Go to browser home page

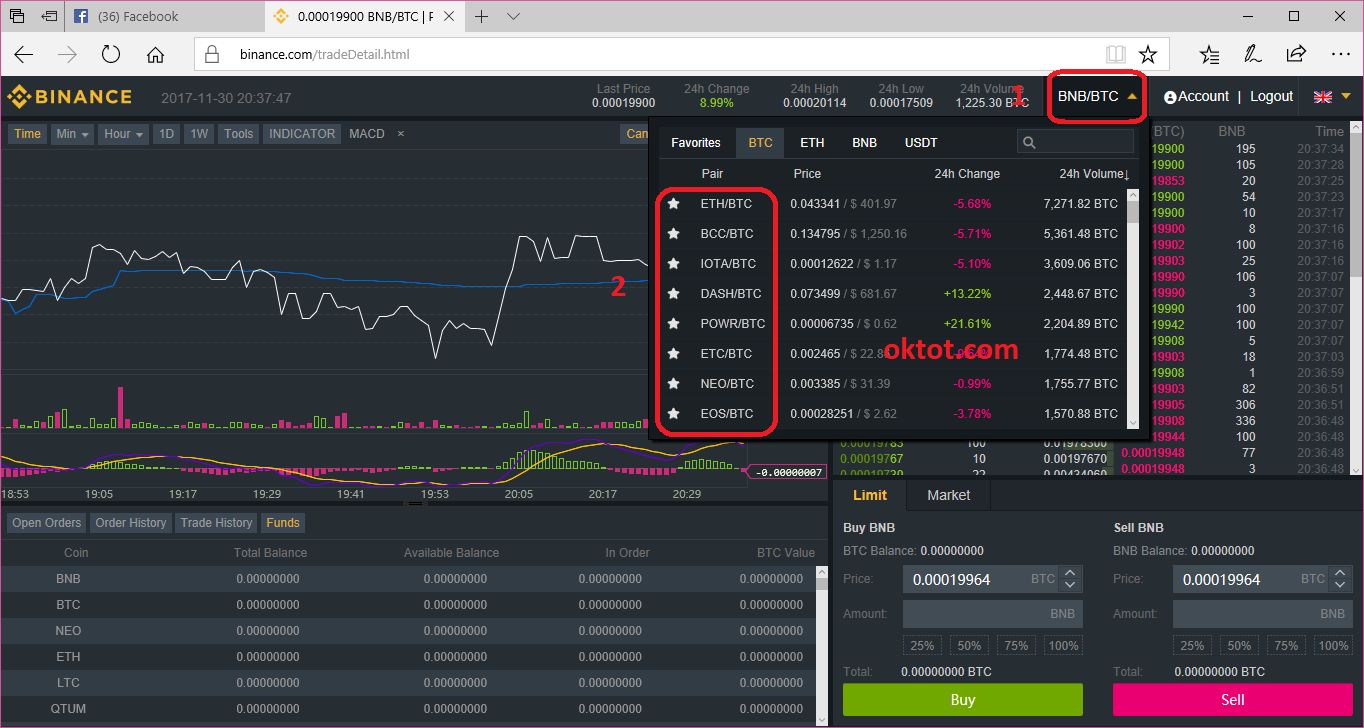[x=155, y=54]
